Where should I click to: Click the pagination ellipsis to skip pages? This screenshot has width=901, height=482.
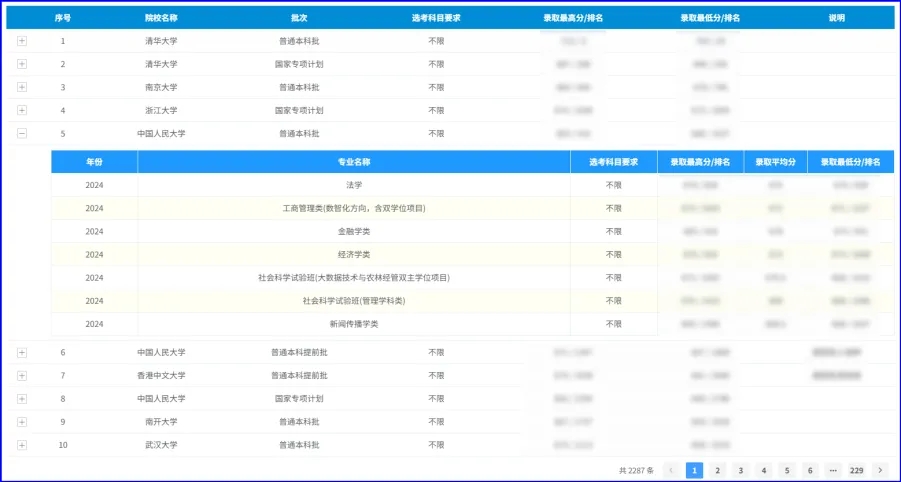pyautogui.click(x=832, y=470)
